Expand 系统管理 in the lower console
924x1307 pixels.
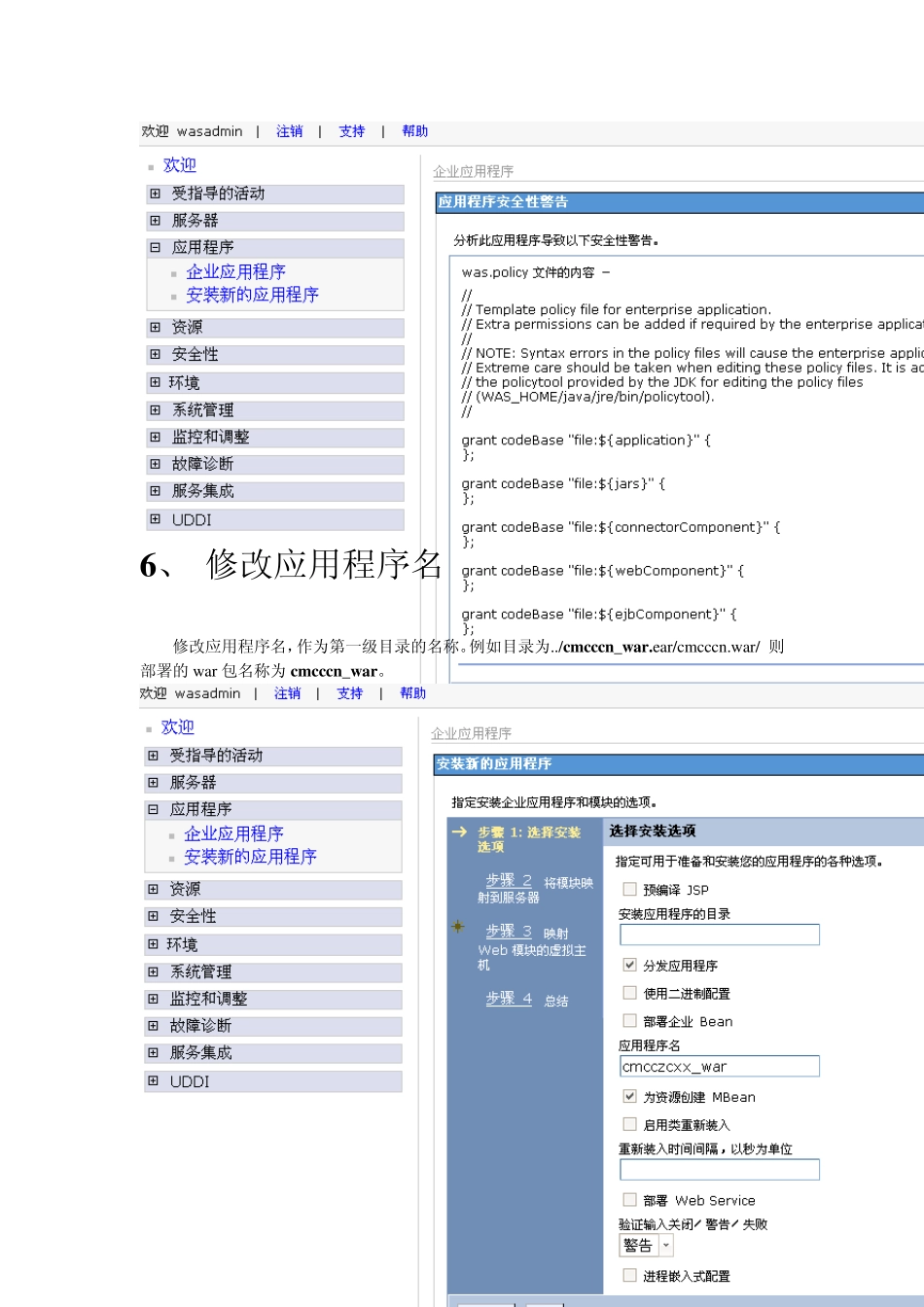pyautogui.click(x=154, y=971)
